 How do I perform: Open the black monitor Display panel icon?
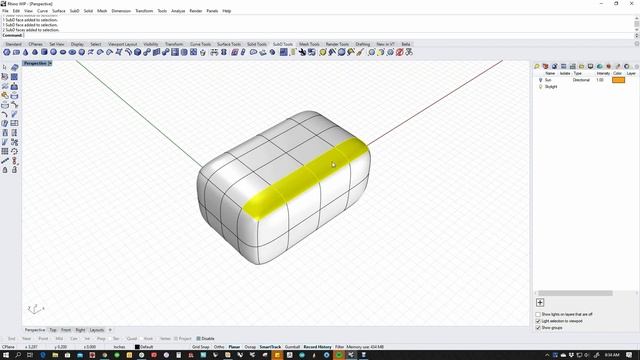coord(590,66)
